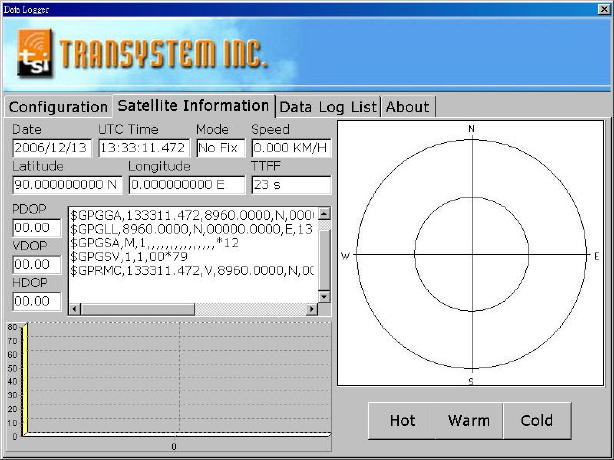Click the Latitude field
The image size is (614, 460).
(67, 185)
